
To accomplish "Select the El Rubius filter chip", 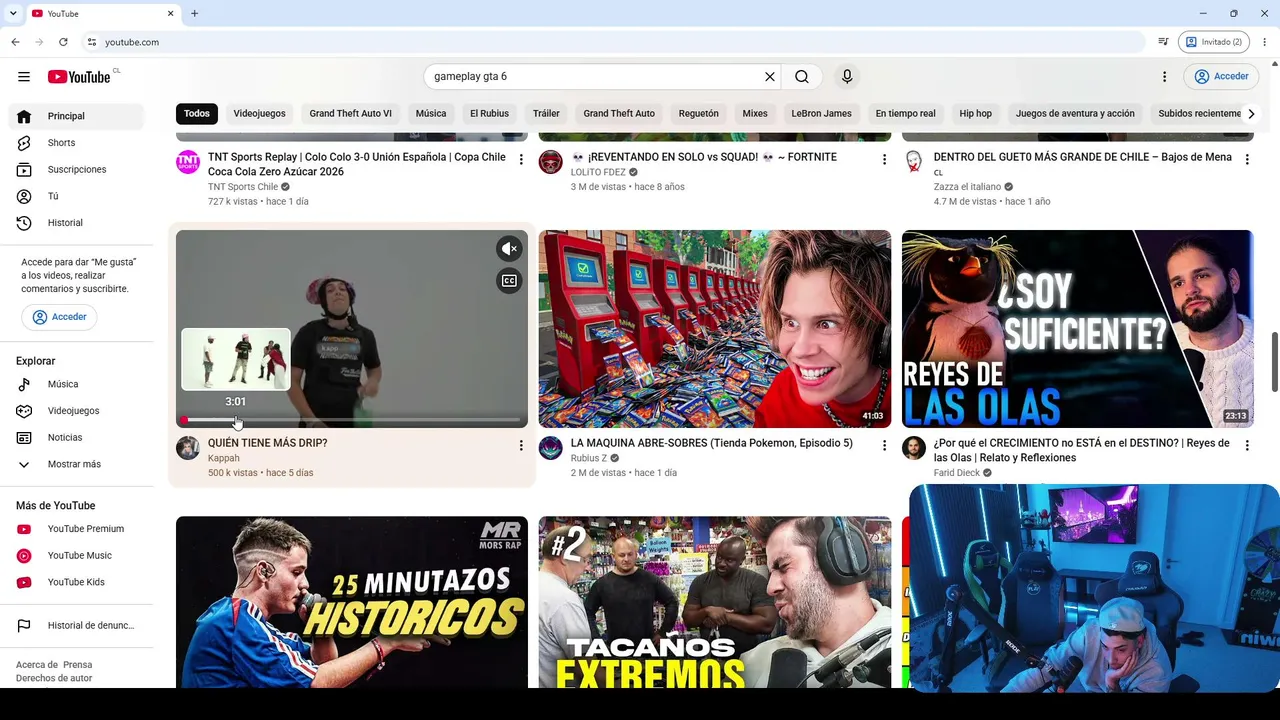I will [489, 114].
